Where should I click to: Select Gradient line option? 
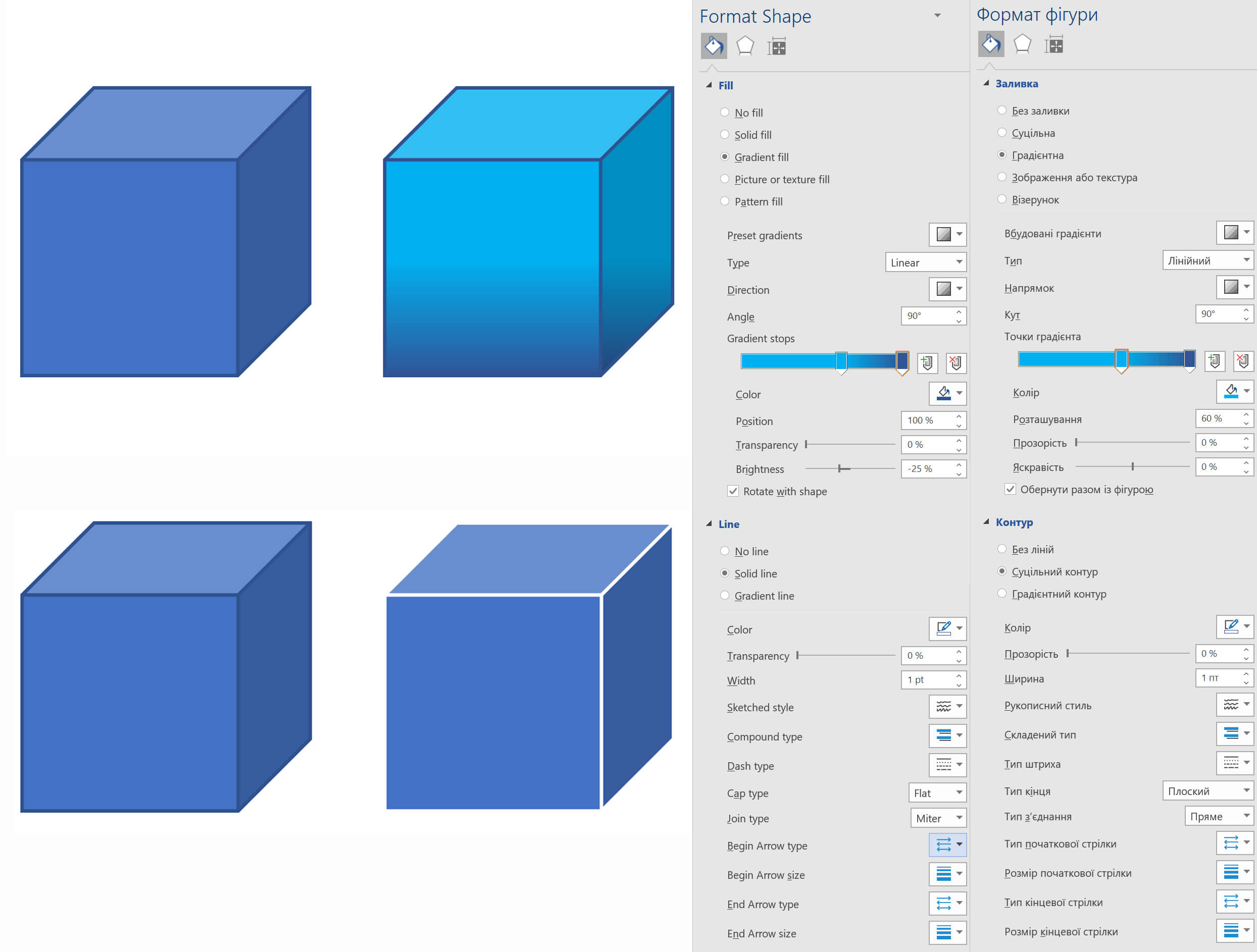(725, 595)
